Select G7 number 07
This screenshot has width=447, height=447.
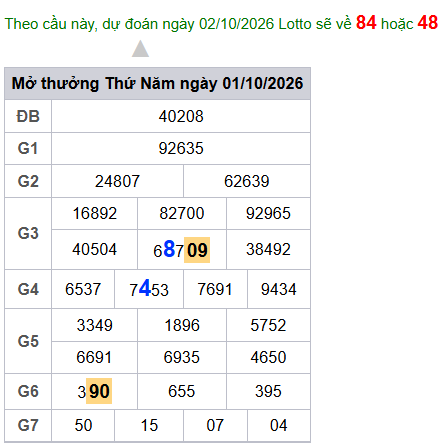point(215,425)
